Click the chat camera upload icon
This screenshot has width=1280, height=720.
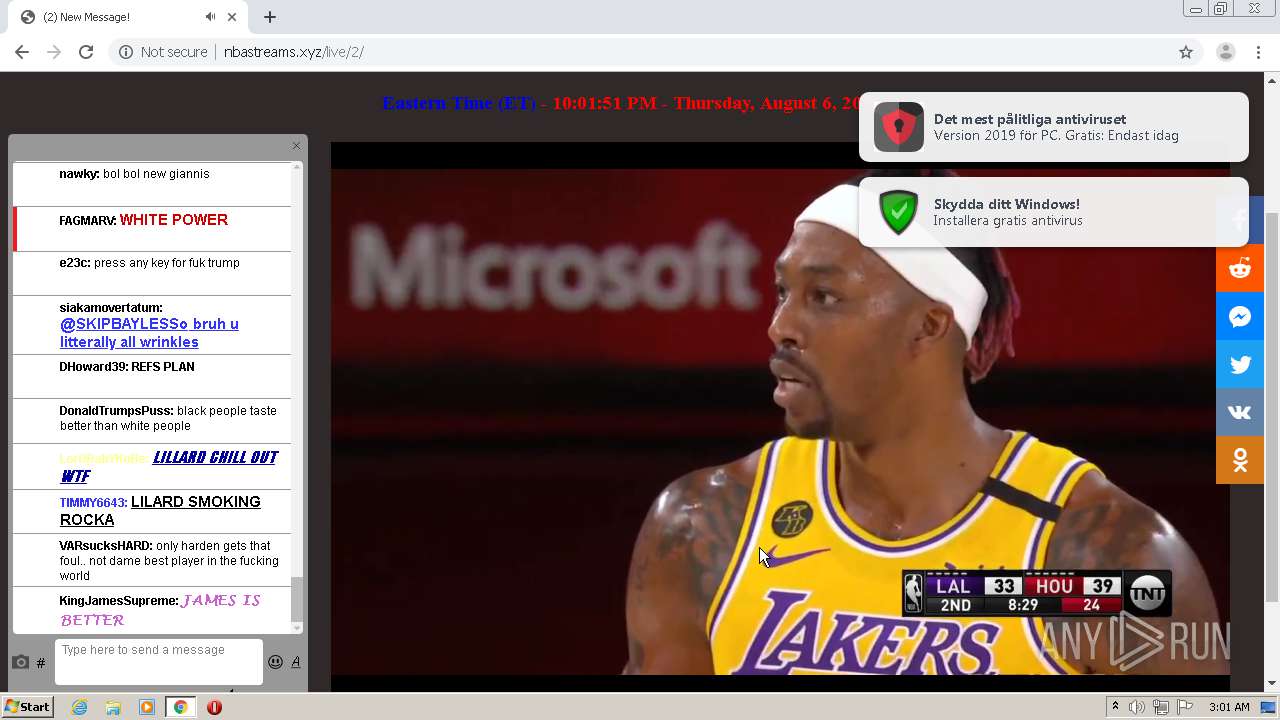point(20,662)
